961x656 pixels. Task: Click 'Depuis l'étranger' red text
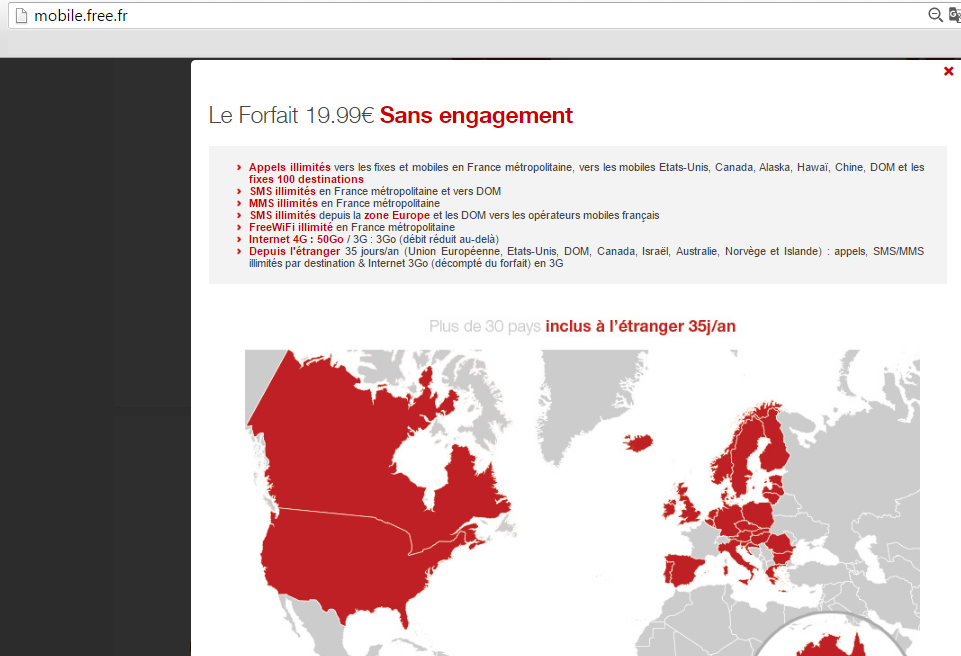(294, 251)
